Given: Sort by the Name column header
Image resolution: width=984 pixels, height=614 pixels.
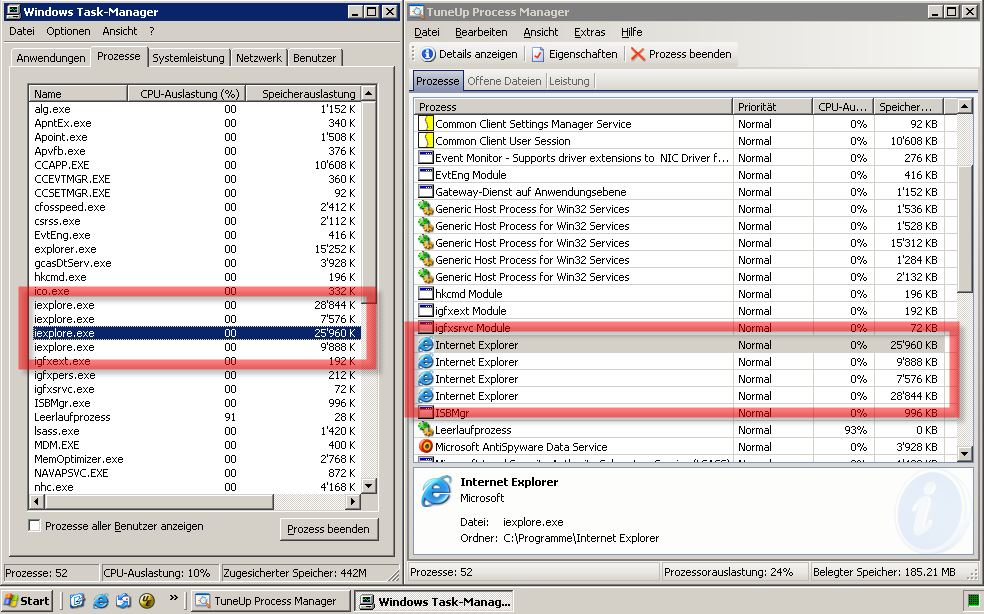Looking at the screenshot, I should pyautogui.click(x=78, y=94).
